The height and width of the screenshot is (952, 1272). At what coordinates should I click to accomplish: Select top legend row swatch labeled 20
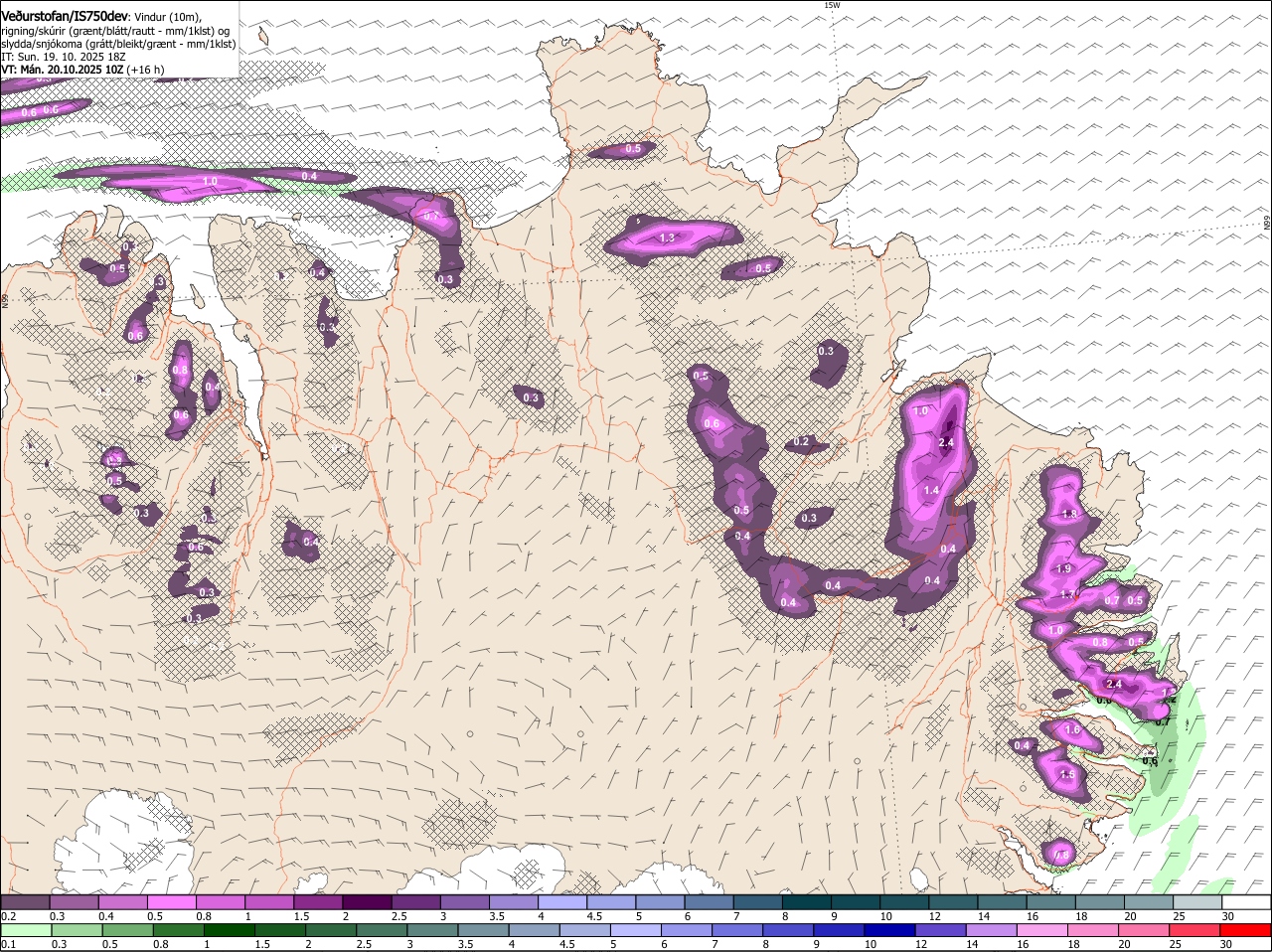click(x=1151, y=902)
